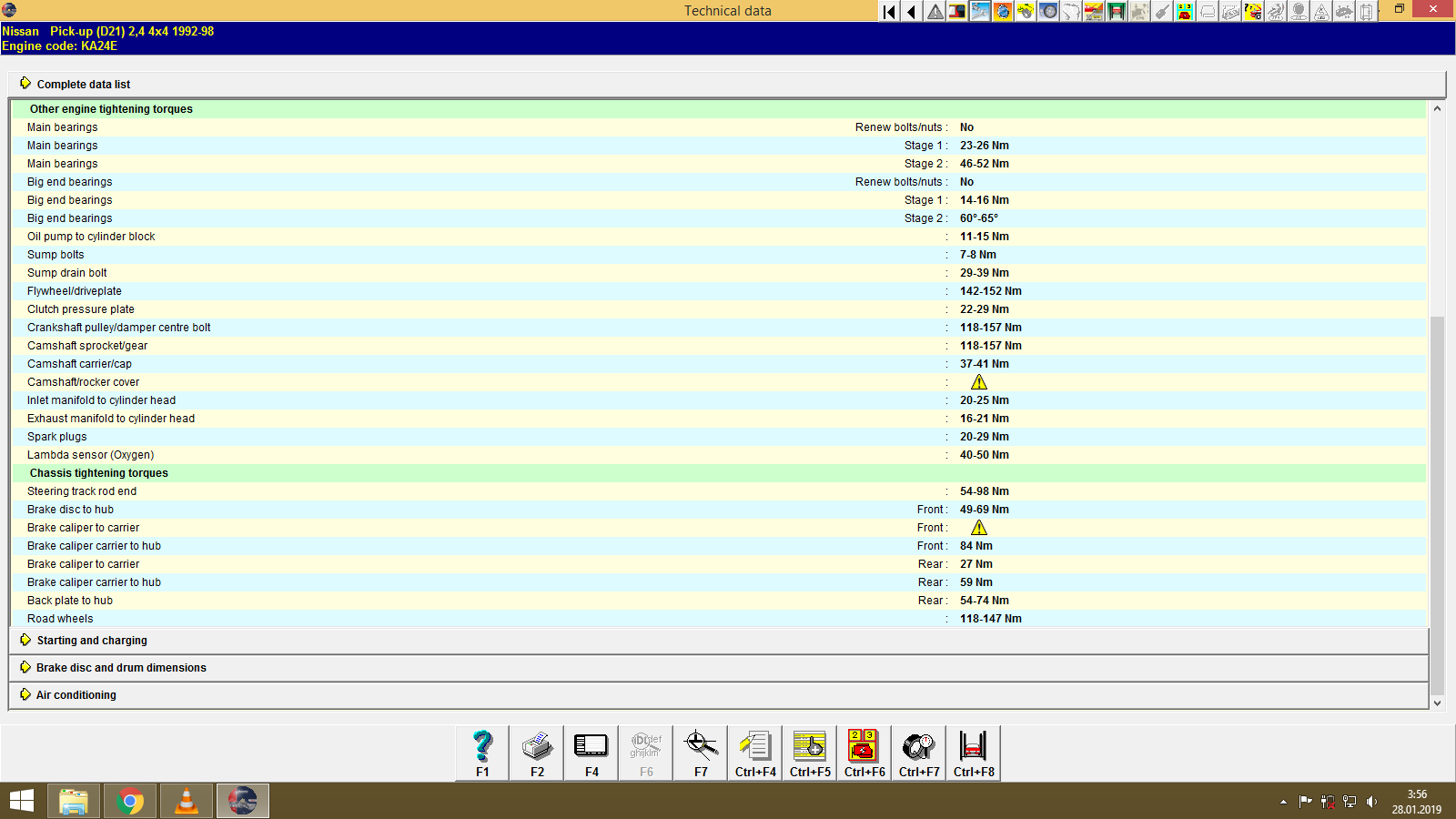Click the test gauges Ctrl+F7 icon
Screen dimensions: 1456x819
(x=918, y=751)
